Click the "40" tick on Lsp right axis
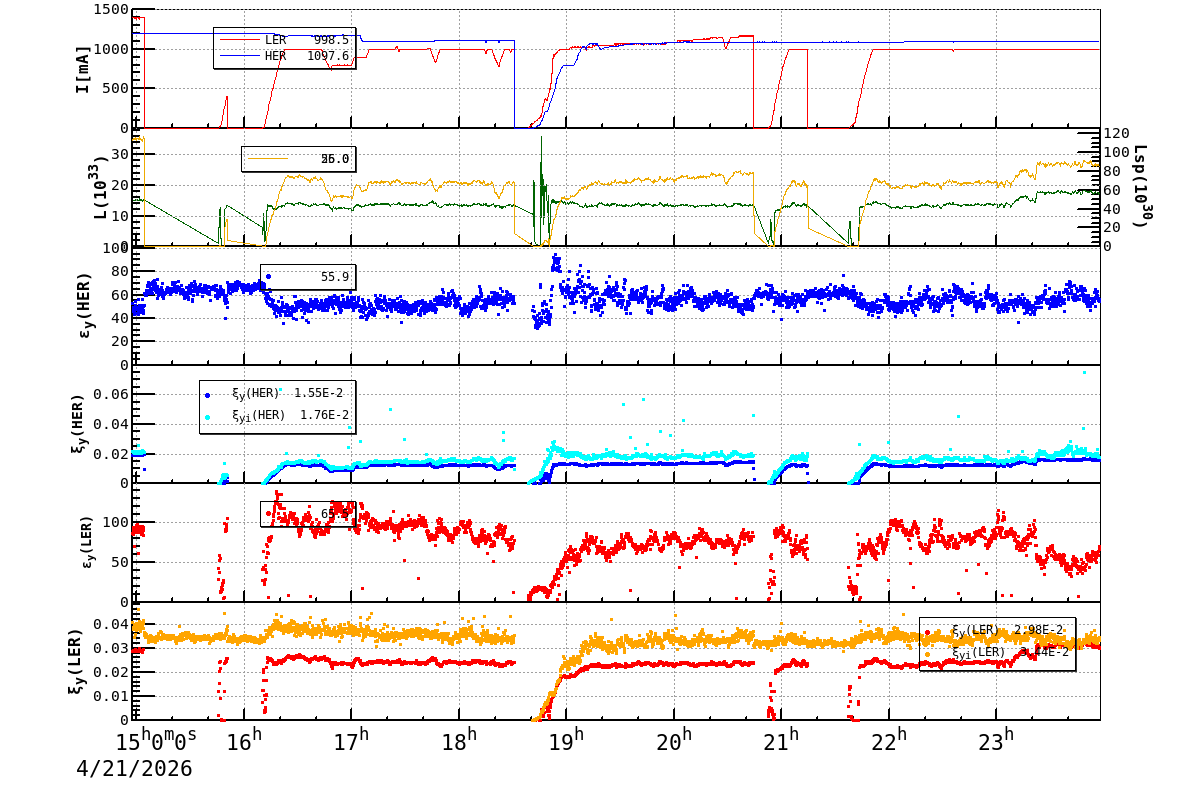 click(x=1113, y=209)
